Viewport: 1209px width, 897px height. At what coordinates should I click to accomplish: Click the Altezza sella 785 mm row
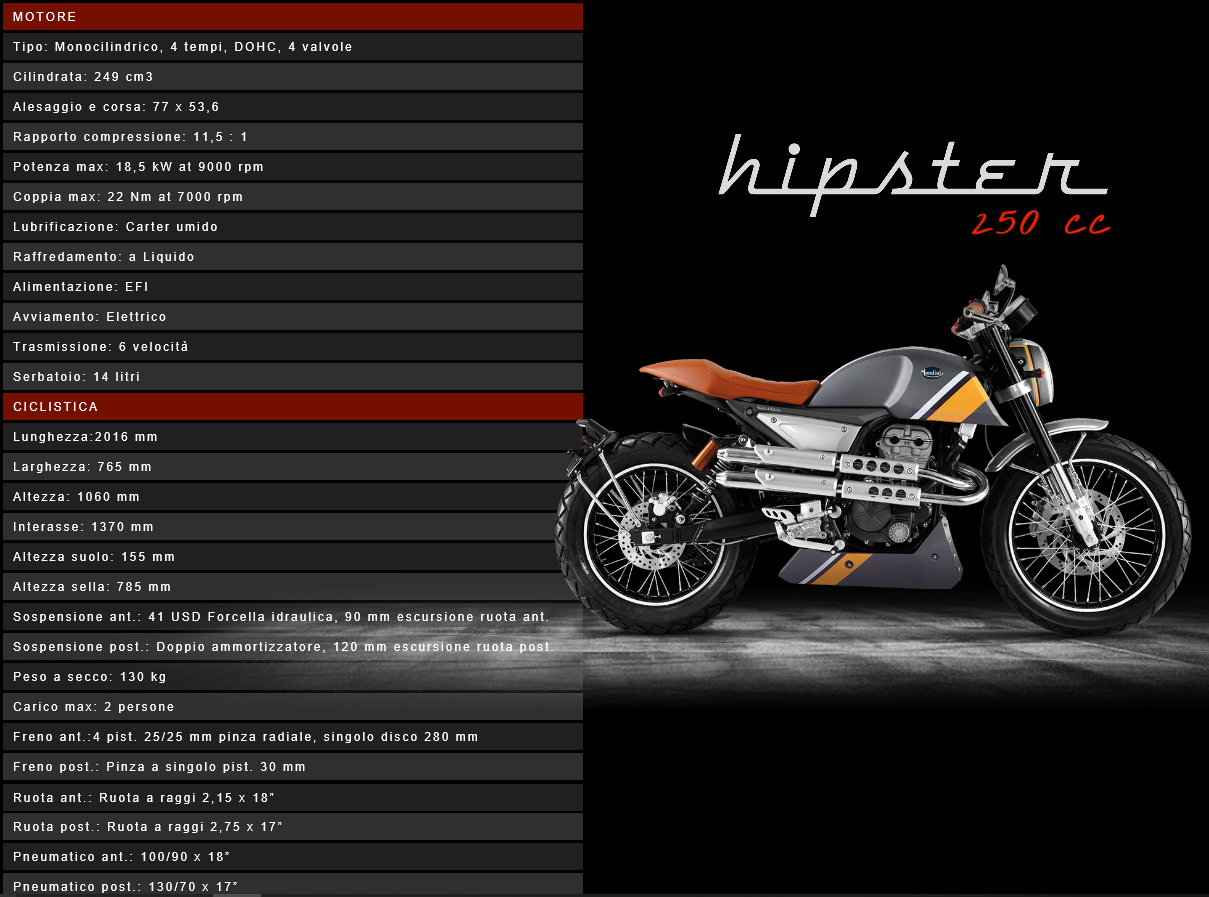(x=292, y=587)
